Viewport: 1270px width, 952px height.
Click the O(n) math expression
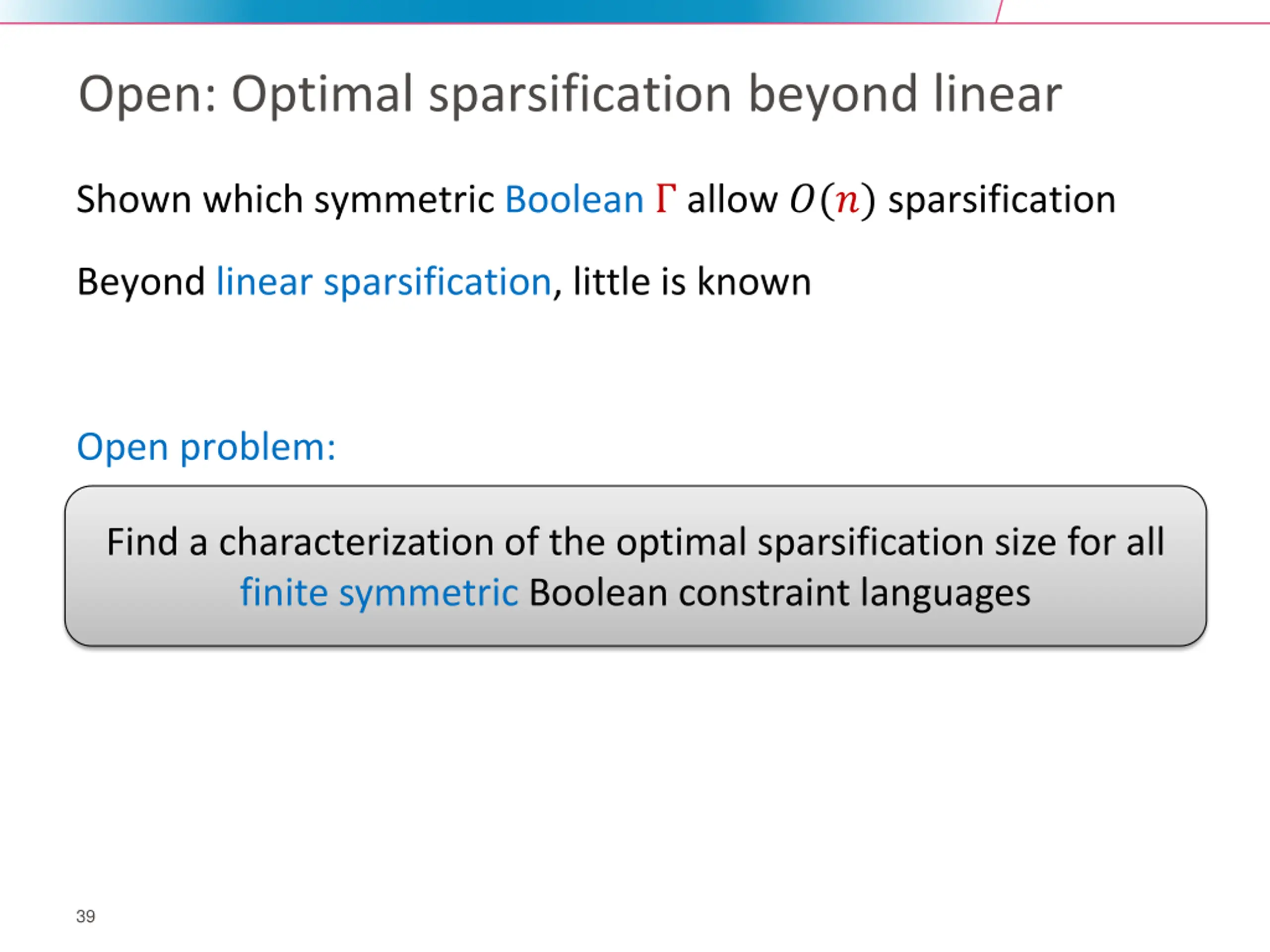(x=832, y=200)
